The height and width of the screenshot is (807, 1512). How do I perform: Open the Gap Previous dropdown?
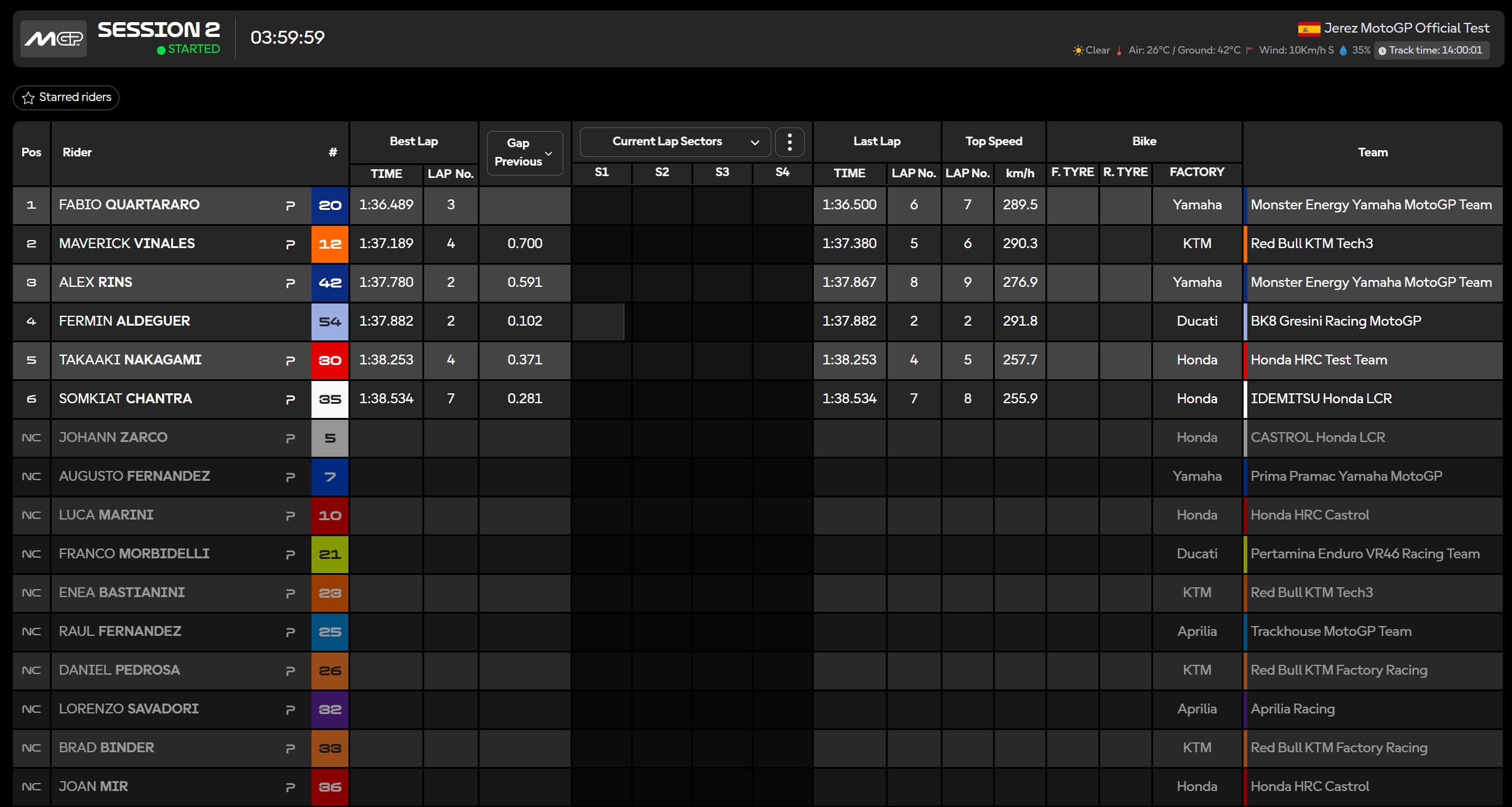pos(525,152)
